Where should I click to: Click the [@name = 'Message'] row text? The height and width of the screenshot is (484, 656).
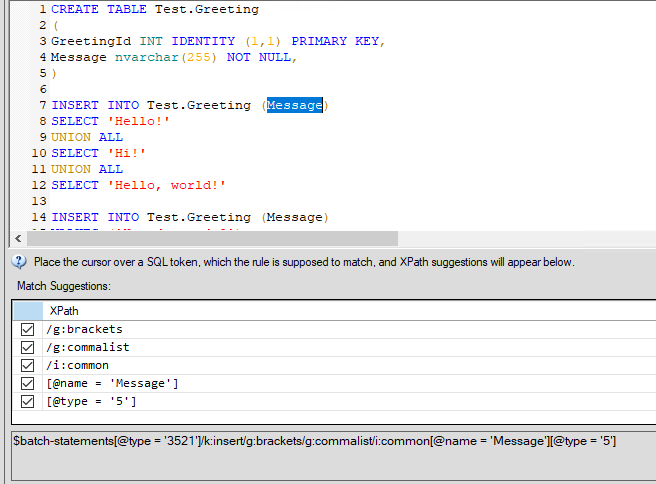[112, 383]
